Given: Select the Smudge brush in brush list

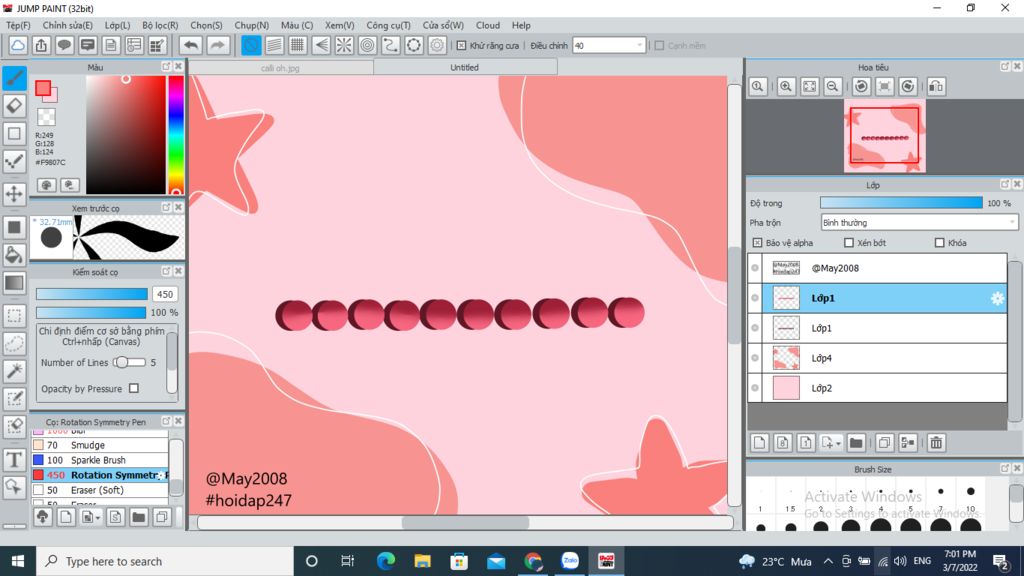Looking at the screenshot, I should [x=99, y=445].
